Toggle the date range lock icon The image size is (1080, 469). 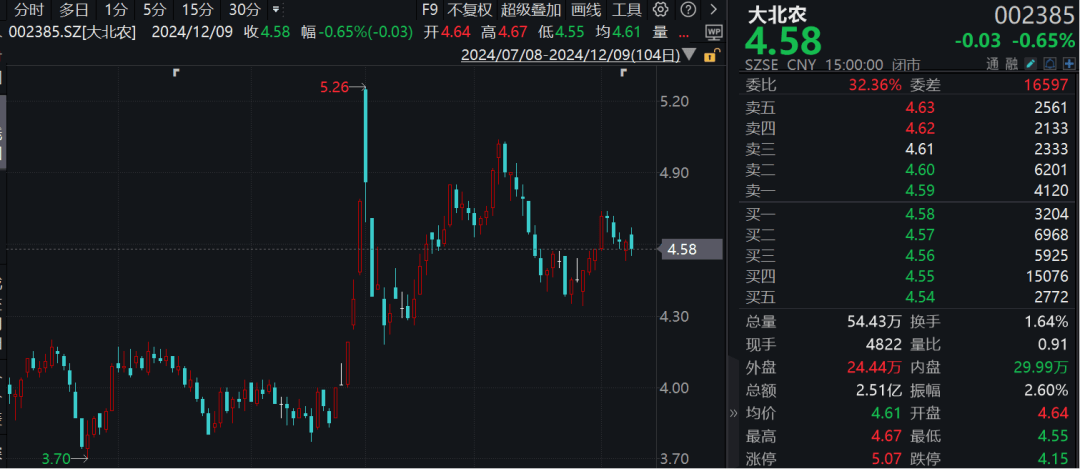[x=713, y=56]
